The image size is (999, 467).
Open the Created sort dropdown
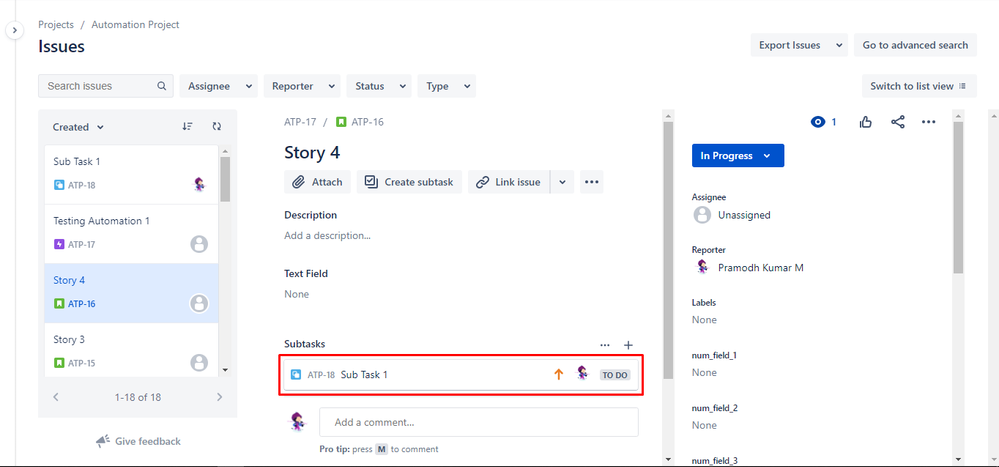[78, 127]
